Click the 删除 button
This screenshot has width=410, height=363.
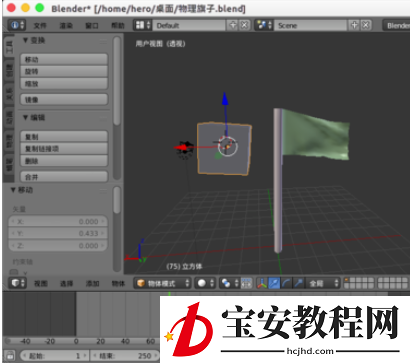pos(64,161)
